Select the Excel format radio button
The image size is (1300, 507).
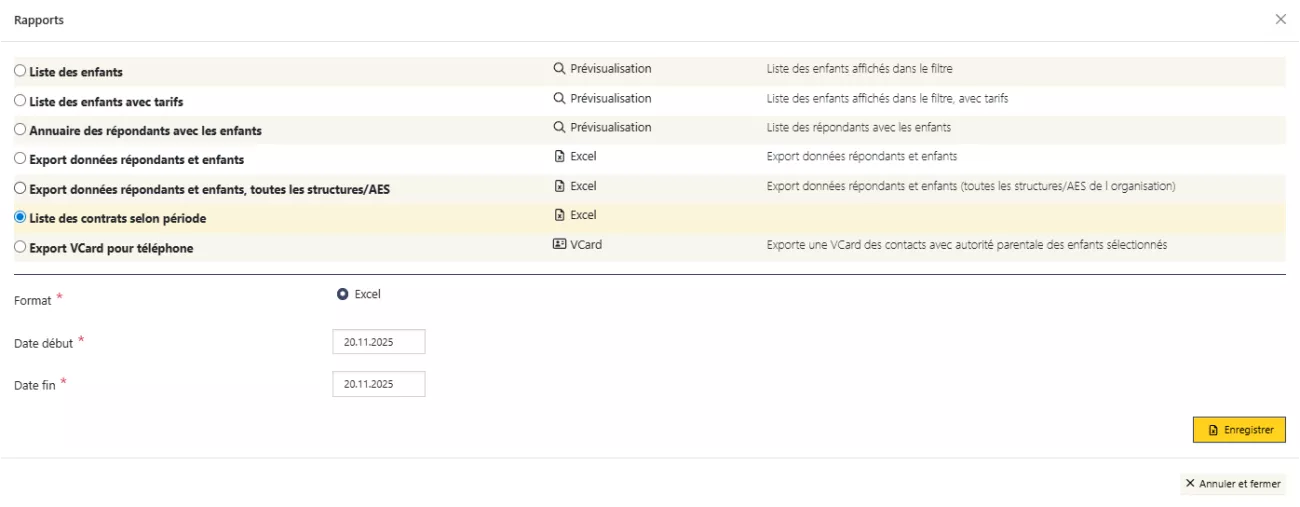pyautogui.click(x=343, y=294)
